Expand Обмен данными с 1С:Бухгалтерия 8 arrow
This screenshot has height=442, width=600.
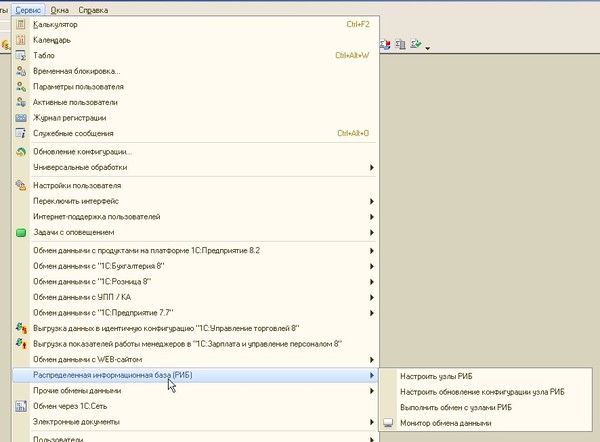point(372,266)
